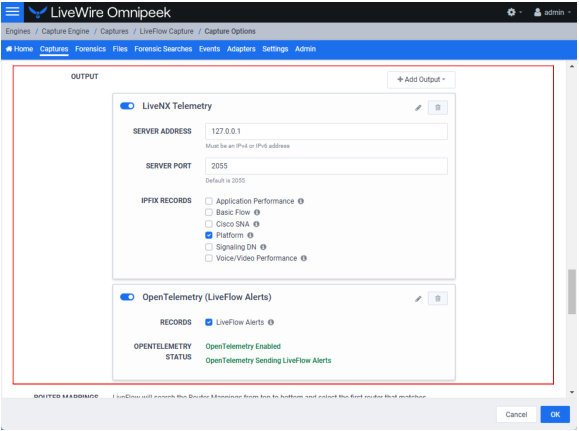579x431 pixels.
Task: Open the Forensic Searches tab
Action: click(x=163, y=49)
